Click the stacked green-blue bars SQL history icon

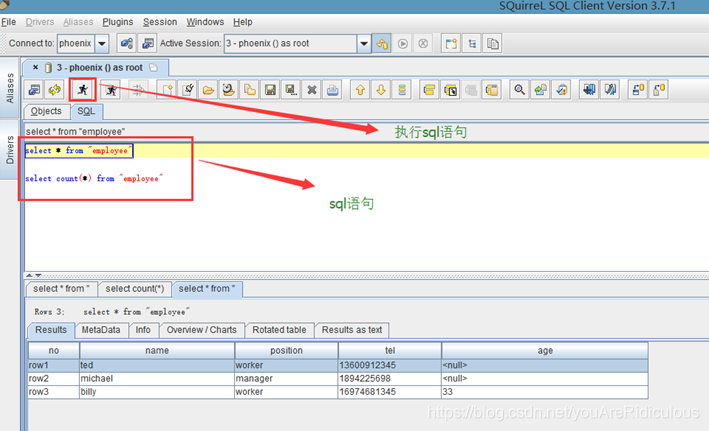click(x=402, y=90)
